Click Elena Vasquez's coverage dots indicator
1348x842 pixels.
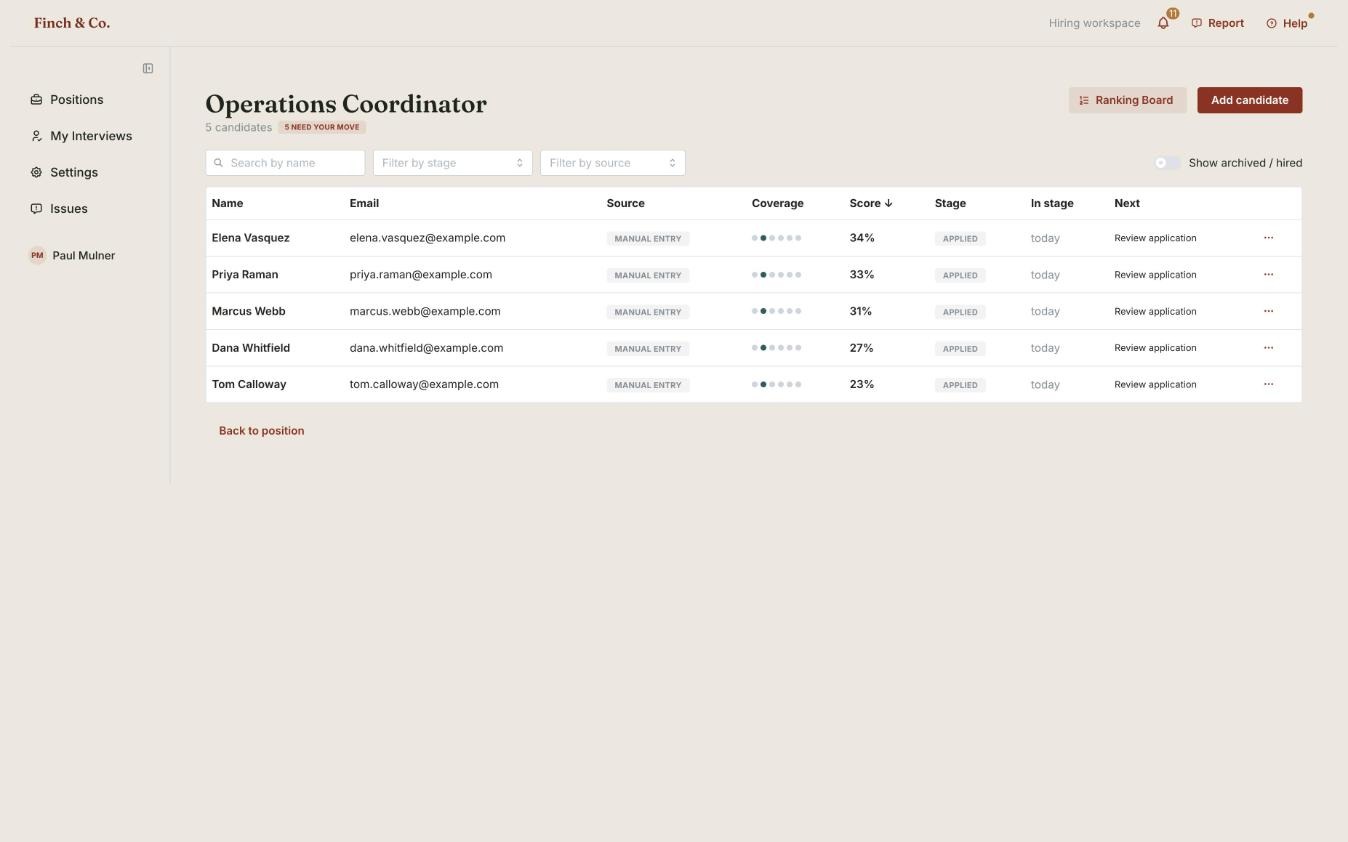[777, 238]
